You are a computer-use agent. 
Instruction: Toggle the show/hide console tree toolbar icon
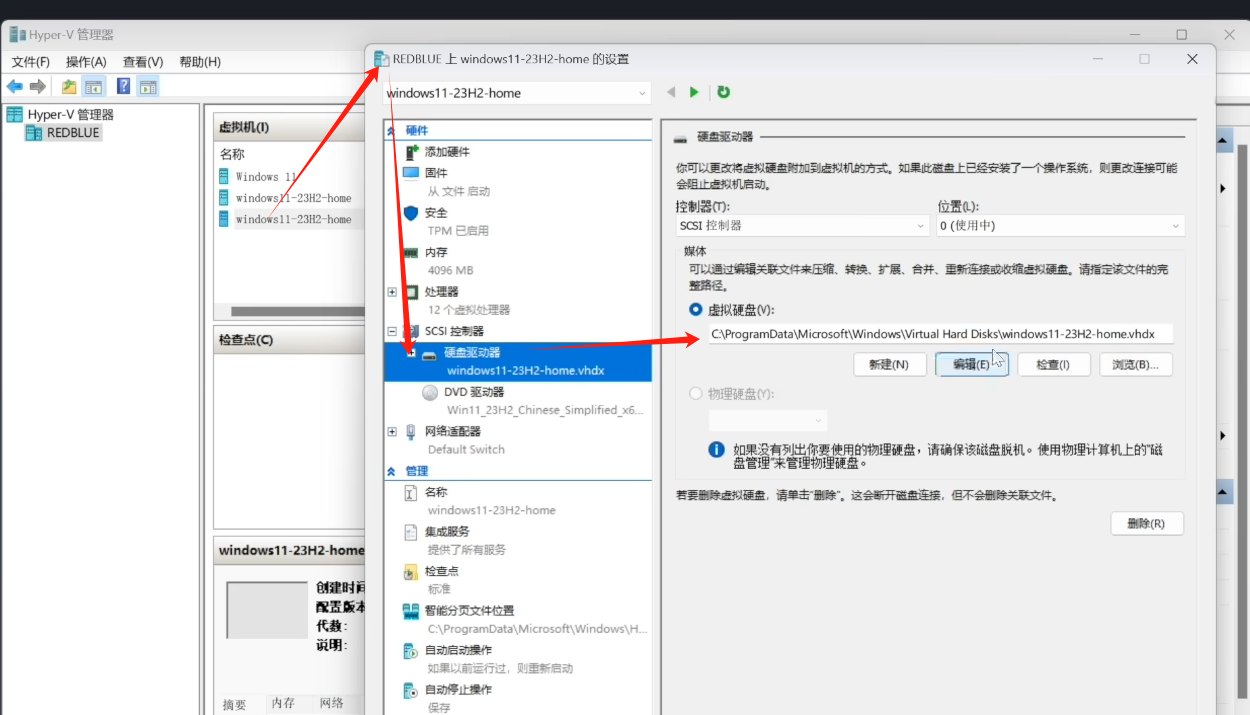[x=93, y=87]
